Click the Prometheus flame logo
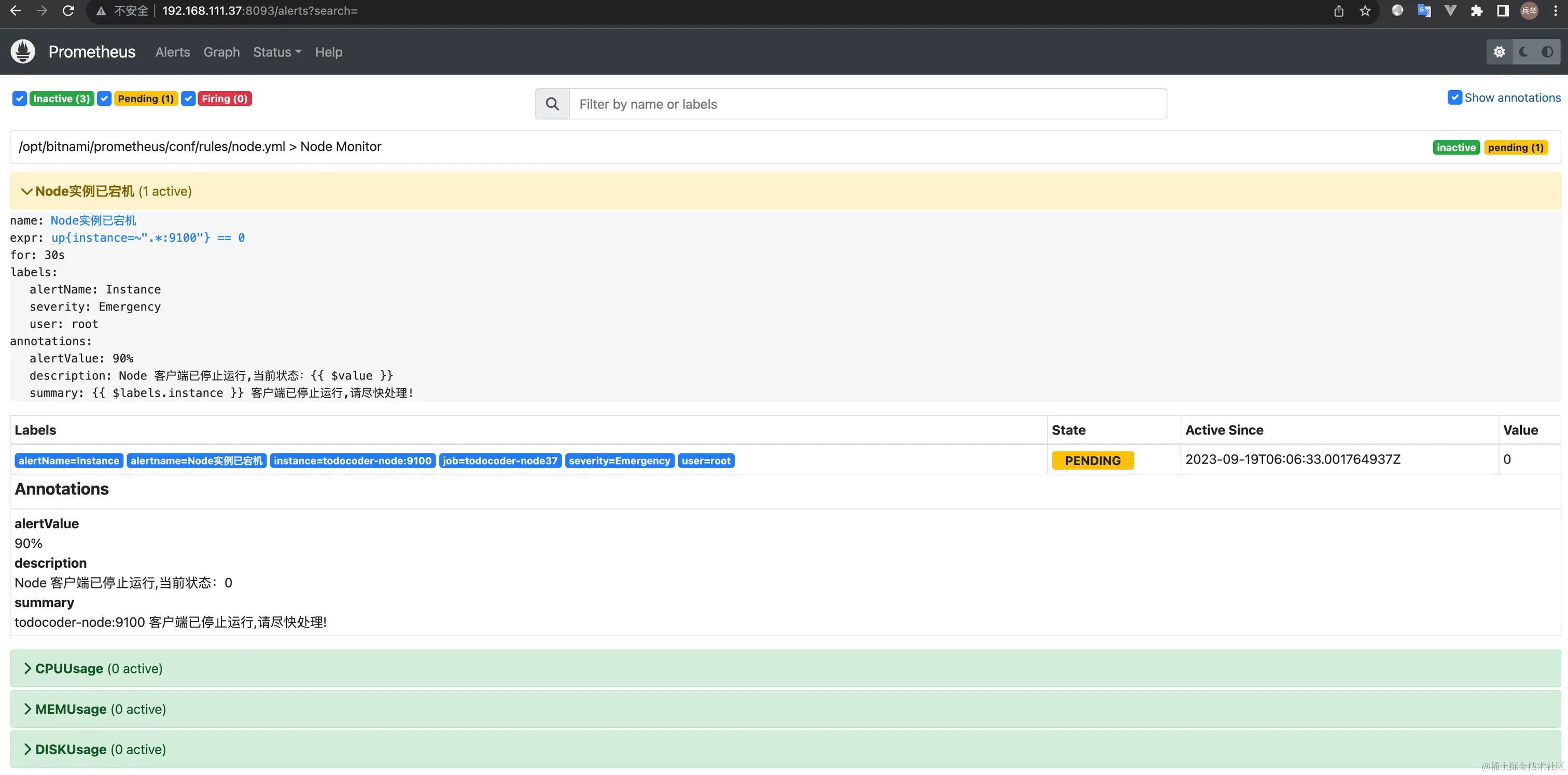 (x=23, y=52)
